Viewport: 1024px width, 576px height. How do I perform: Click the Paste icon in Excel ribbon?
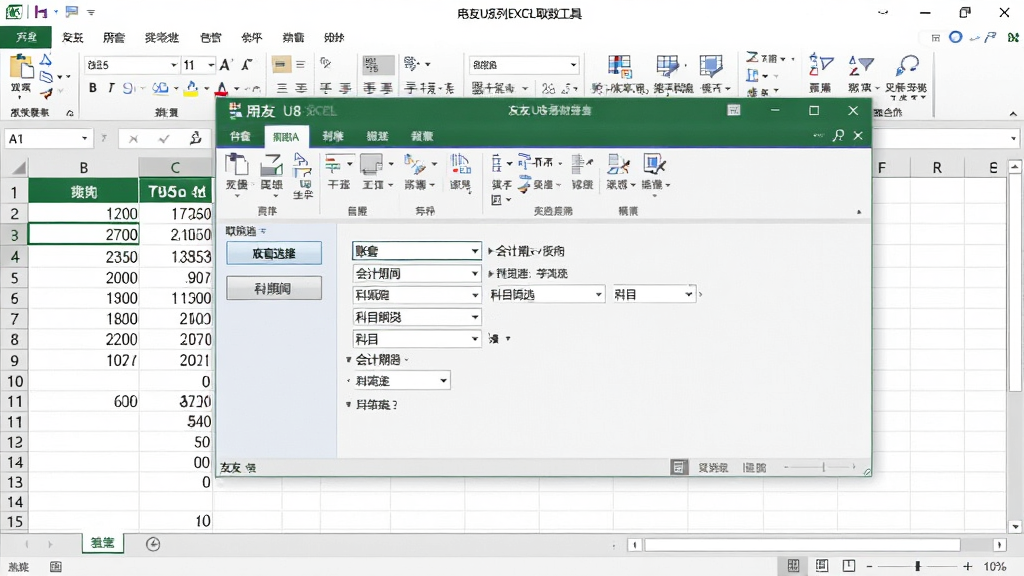click(21, 67)
